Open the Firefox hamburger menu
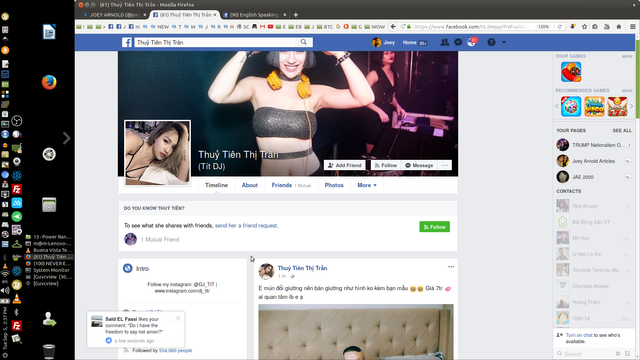The image size is (640, 360). 633,27
